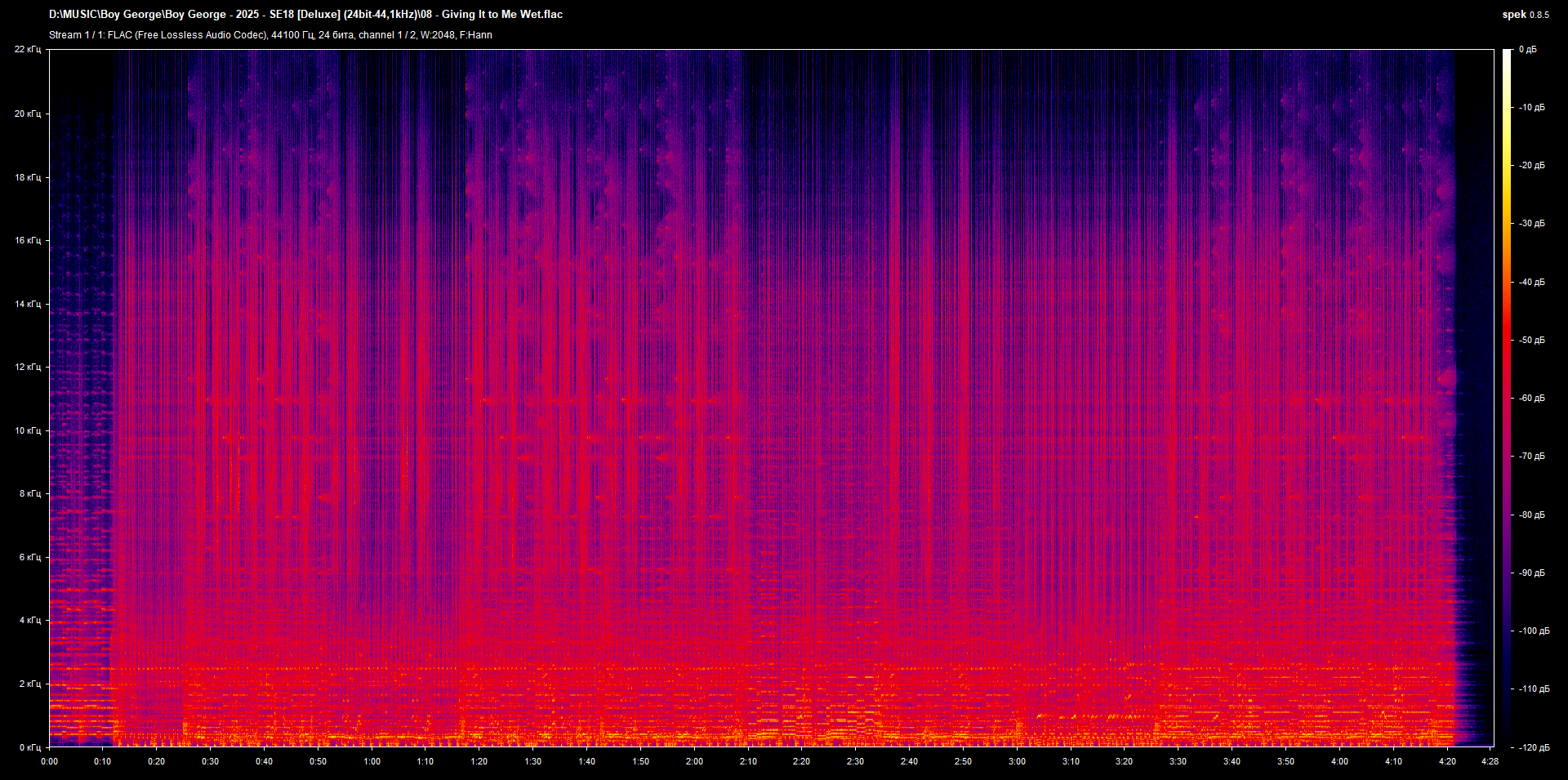Click the '0:00' time axis label

[49, 761]
